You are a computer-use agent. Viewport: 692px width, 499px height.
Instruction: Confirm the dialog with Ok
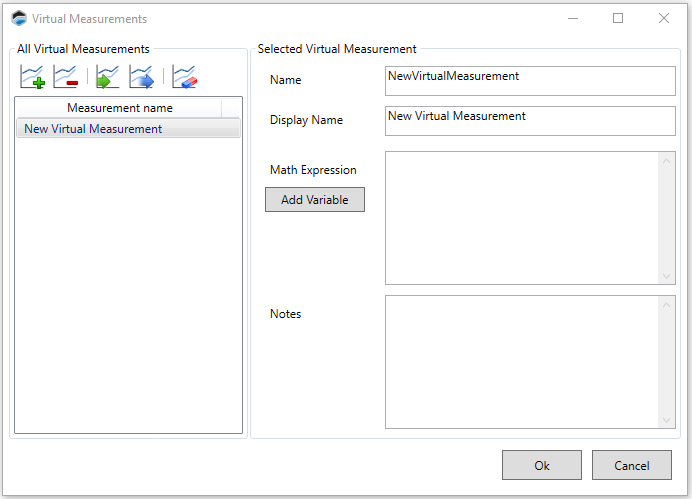coord(541,465)
